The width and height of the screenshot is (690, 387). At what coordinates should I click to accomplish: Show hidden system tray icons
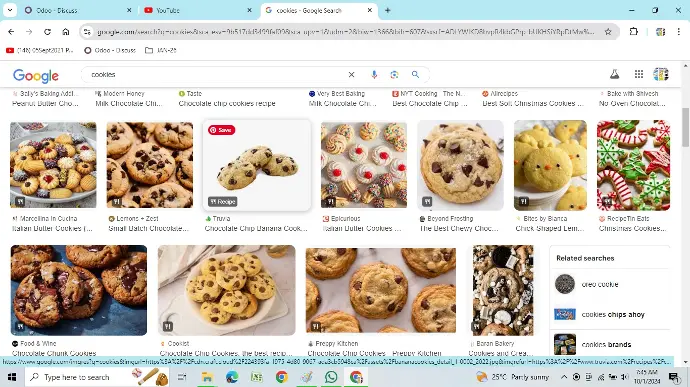(564, 377)
